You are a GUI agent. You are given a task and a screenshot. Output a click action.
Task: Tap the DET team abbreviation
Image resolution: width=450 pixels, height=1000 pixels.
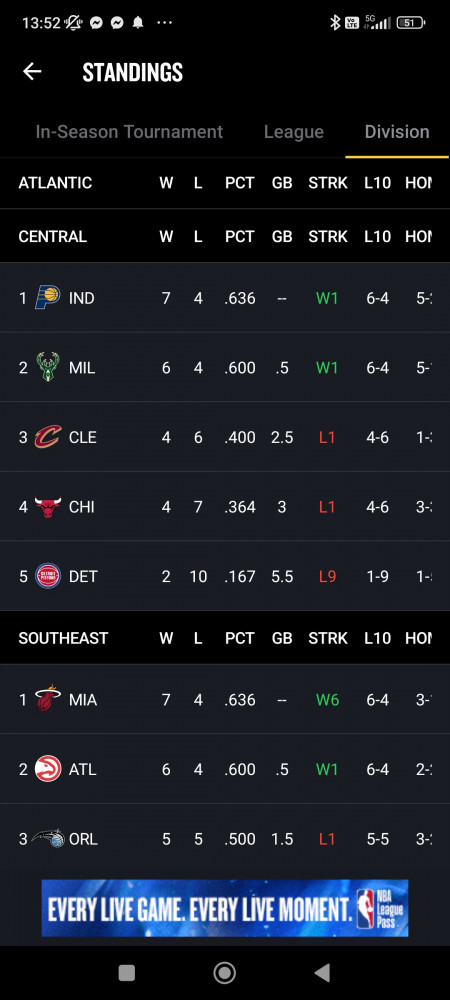pyautogui.click(x=83, y=577)
